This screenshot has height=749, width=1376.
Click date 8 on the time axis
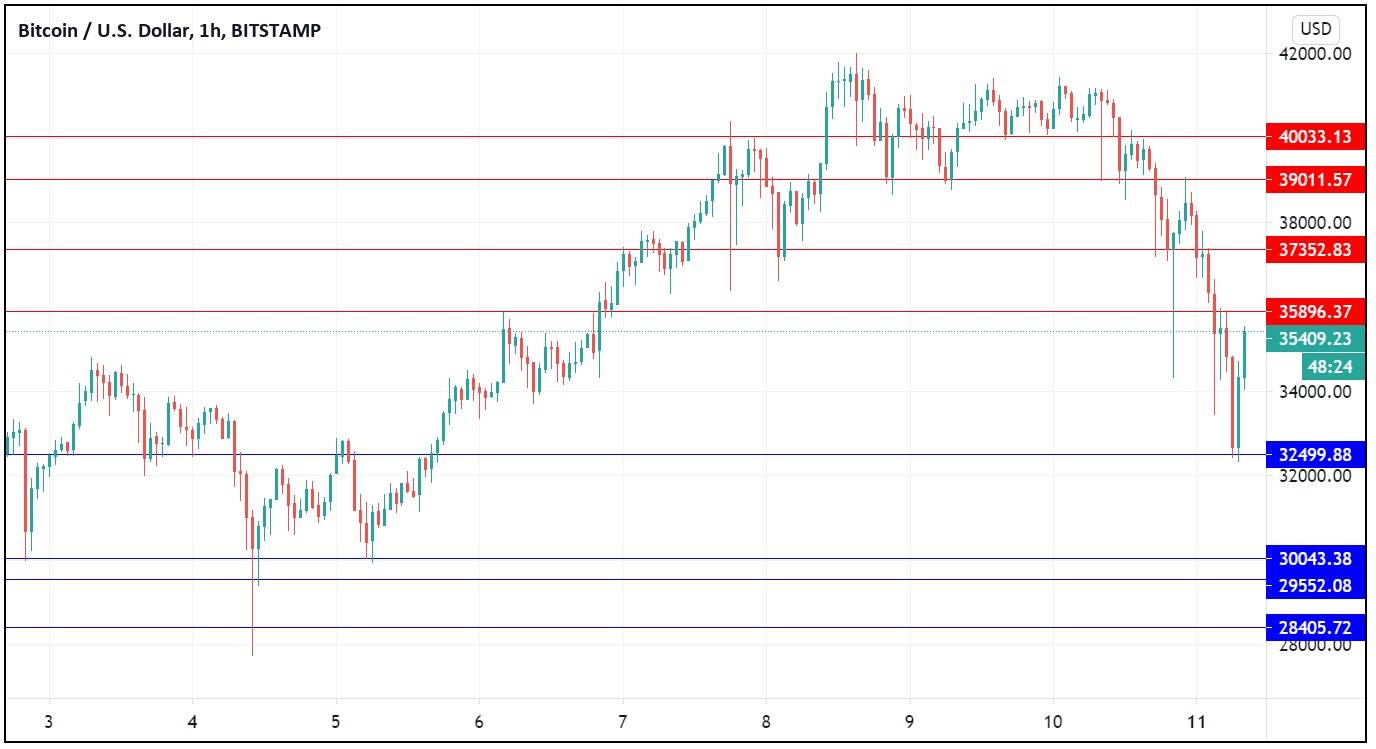(x=765, y=721)
